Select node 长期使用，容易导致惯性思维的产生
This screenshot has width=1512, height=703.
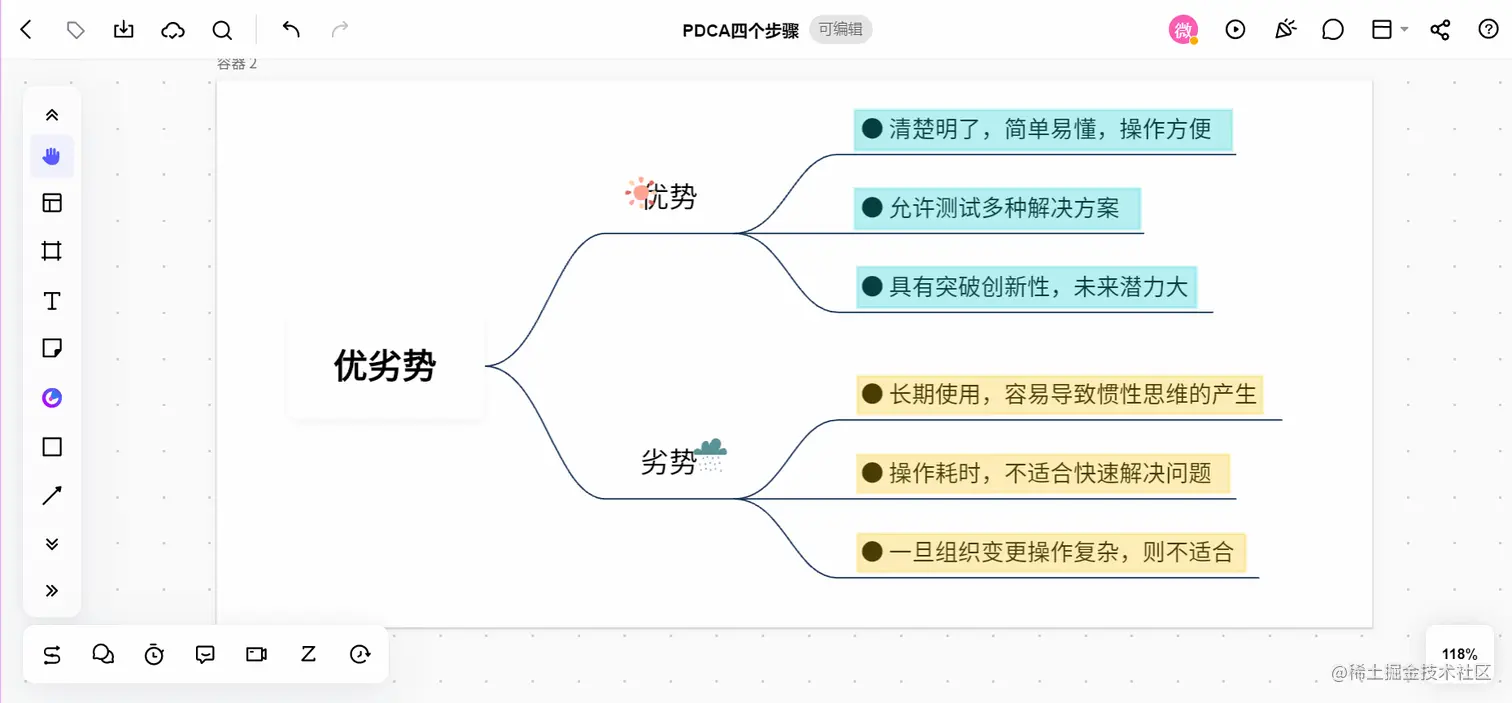point(1060,394)
